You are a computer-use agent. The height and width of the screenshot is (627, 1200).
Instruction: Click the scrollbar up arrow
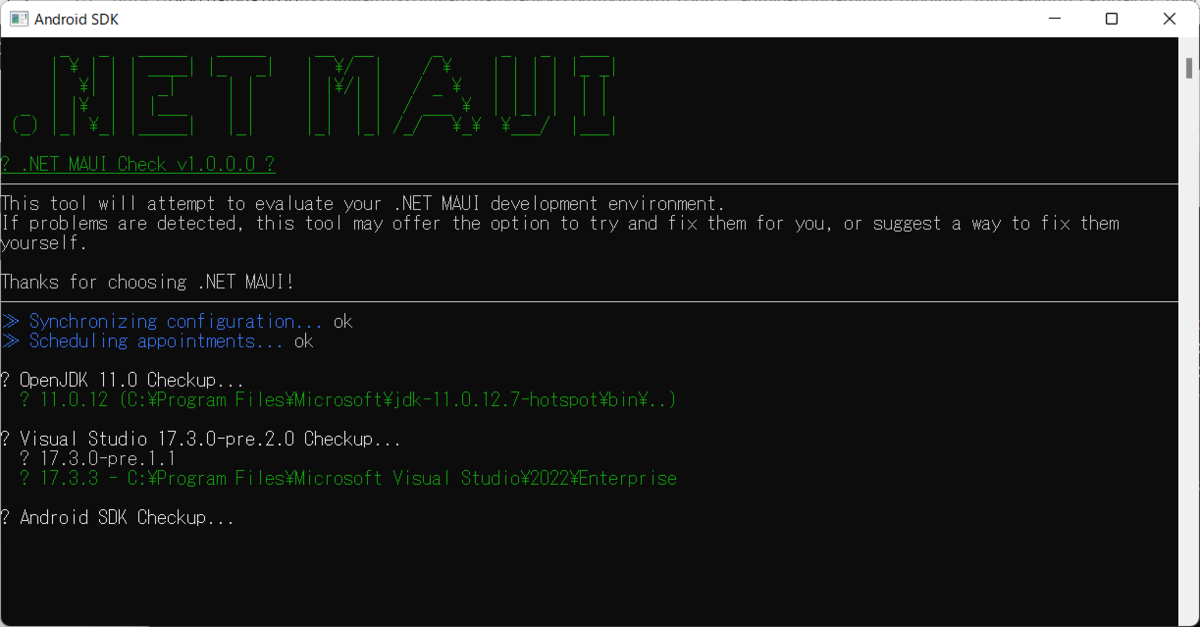coord(1189,46)
